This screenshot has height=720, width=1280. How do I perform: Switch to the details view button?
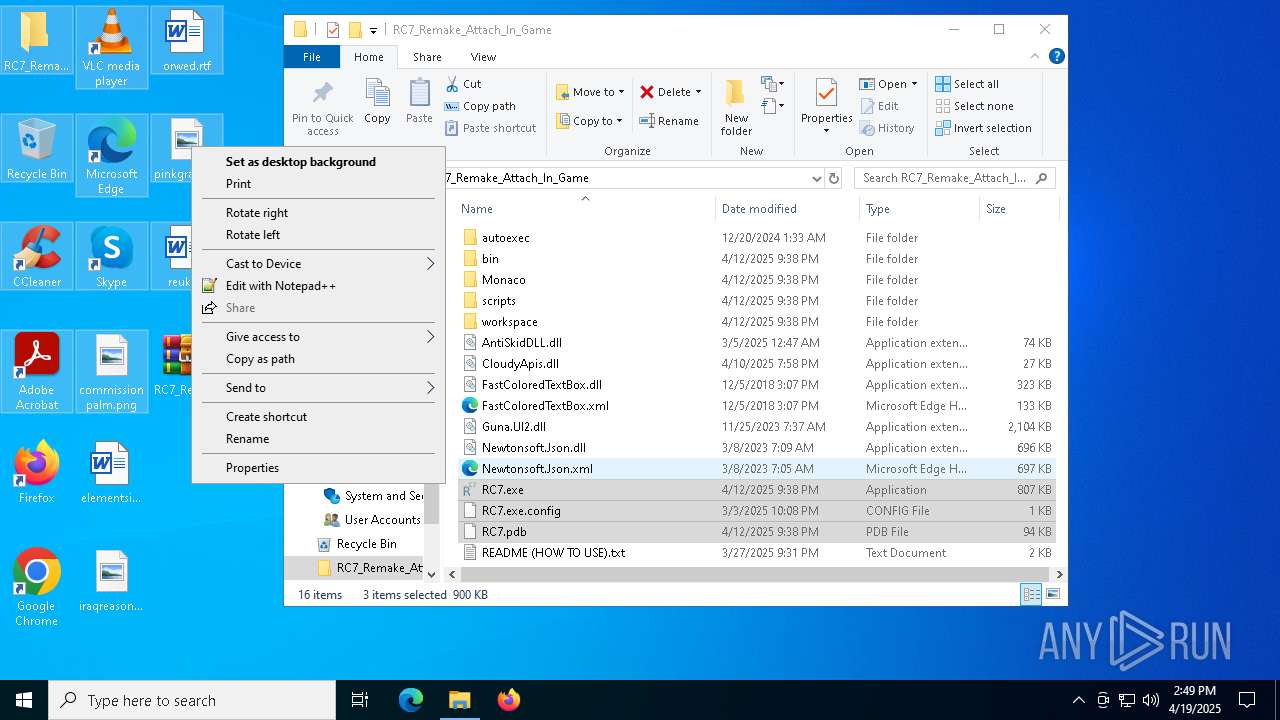[1031, 594]
